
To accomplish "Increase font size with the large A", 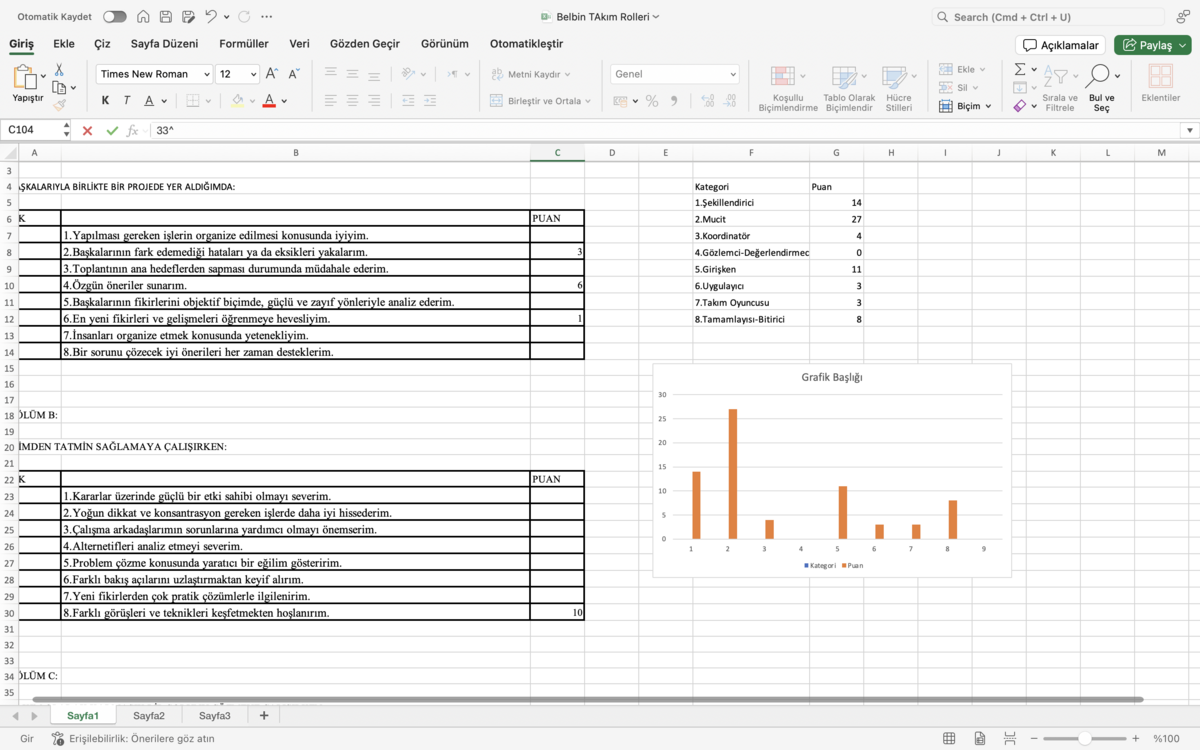I will pyautogui.click(x=274, y=74).
